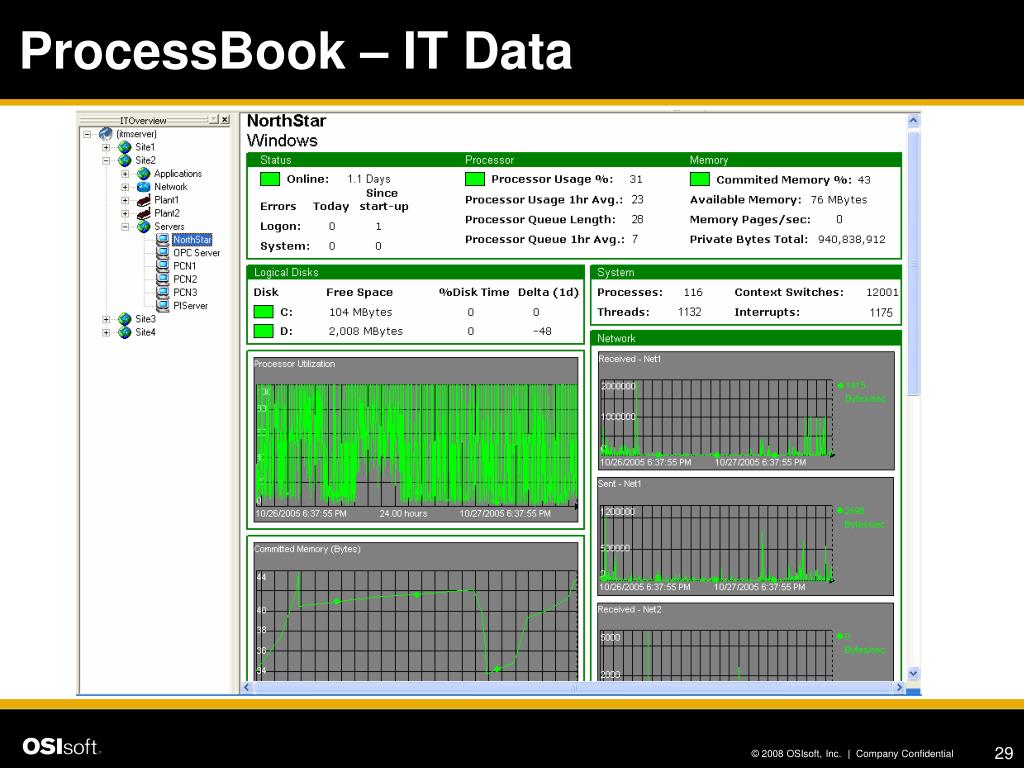This screenshot has height=768, width=1024.
Task: Collapse the itmserver root node
Action: click(87, 134)
